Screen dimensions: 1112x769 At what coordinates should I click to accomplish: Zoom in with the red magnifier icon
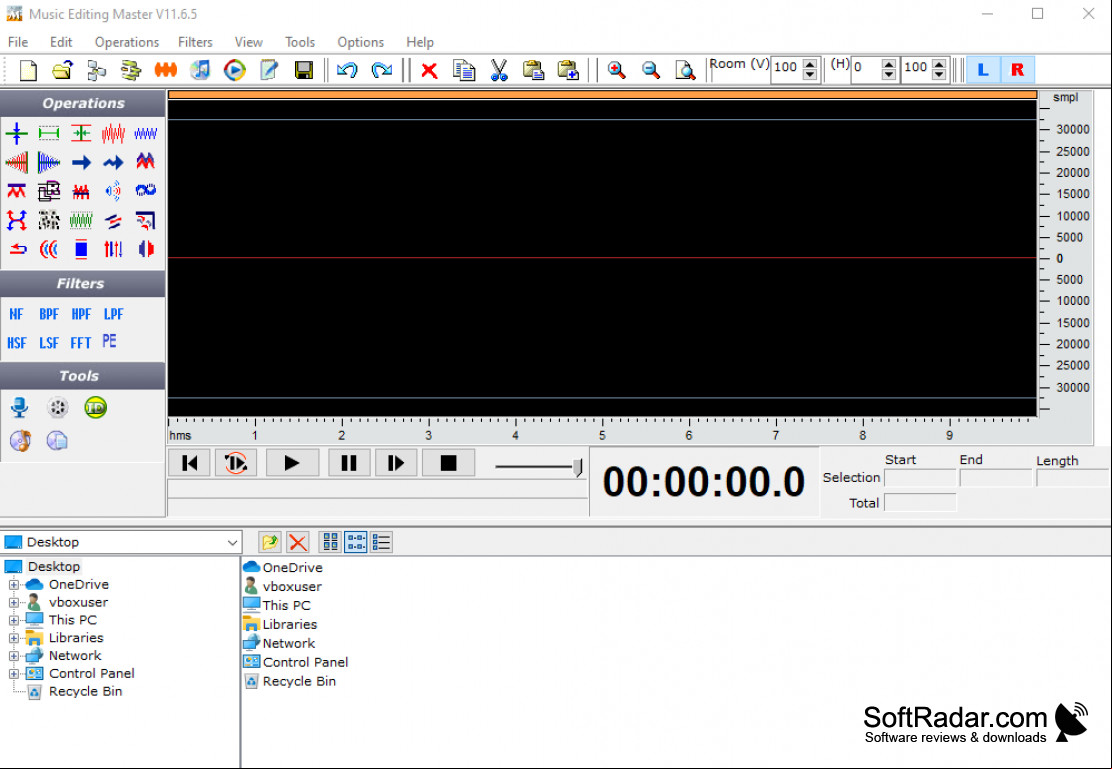tap(616, 70)
